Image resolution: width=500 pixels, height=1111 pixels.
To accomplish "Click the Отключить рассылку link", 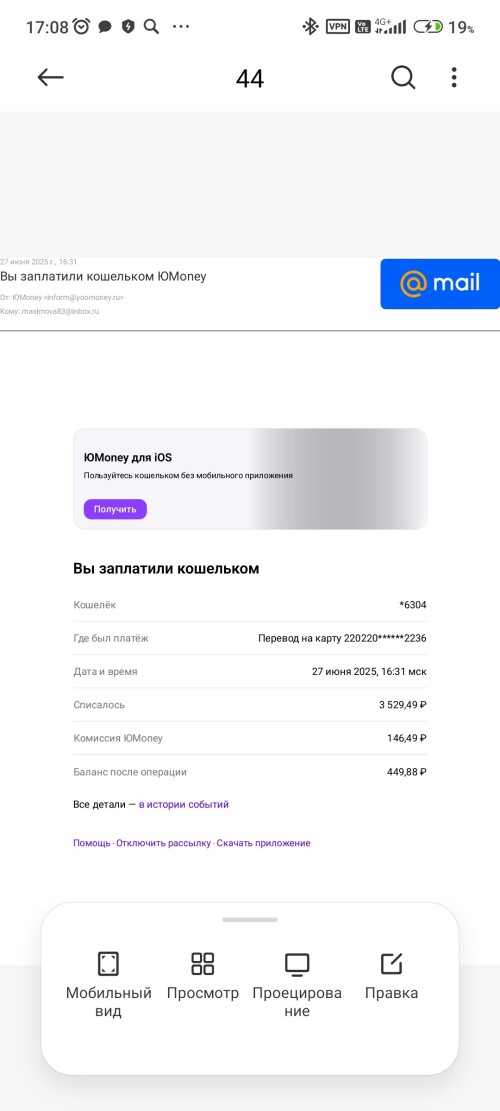I will (164, 843).
